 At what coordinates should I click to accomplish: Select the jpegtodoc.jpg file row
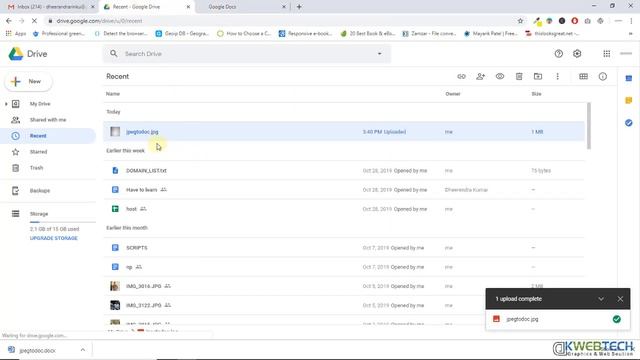point(344,132)
